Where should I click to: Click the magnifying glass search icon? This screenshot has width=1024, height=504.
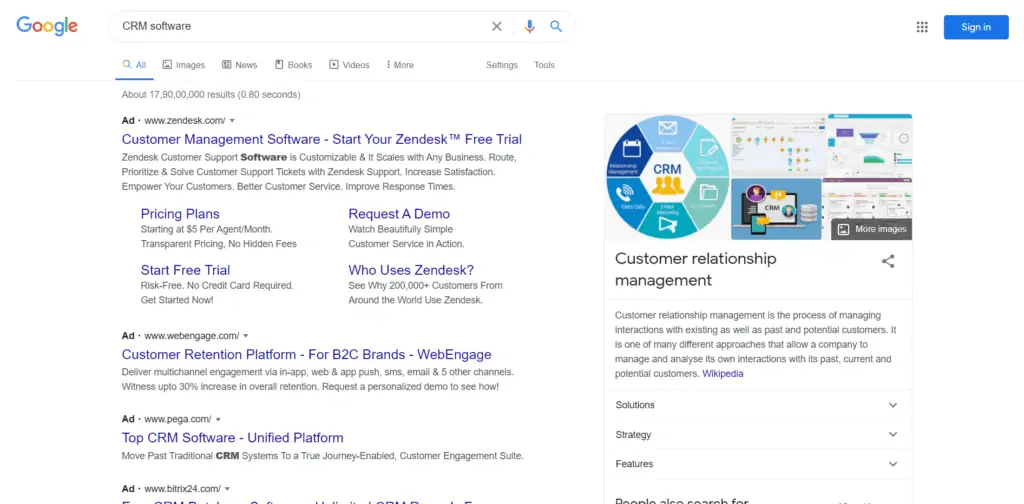click(556, 27)
